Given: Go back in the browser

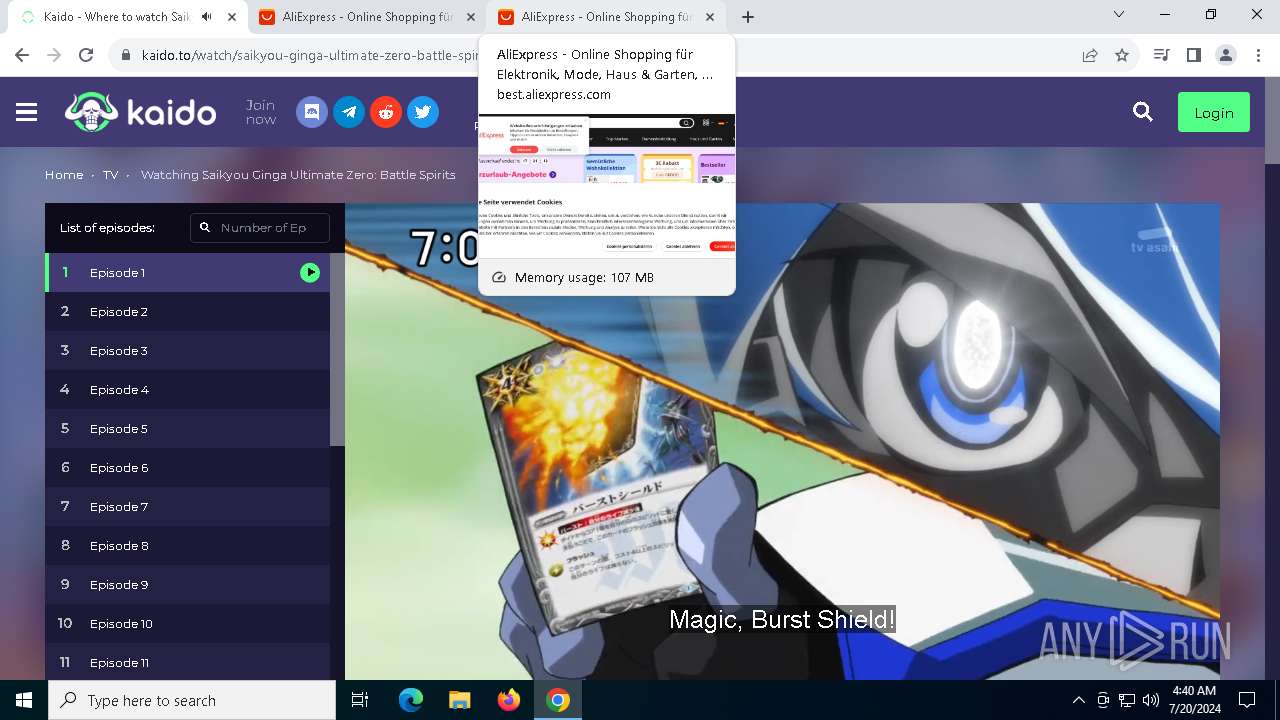Looking at the screenshot, I should pyautogui.click(x=22, y=55).
